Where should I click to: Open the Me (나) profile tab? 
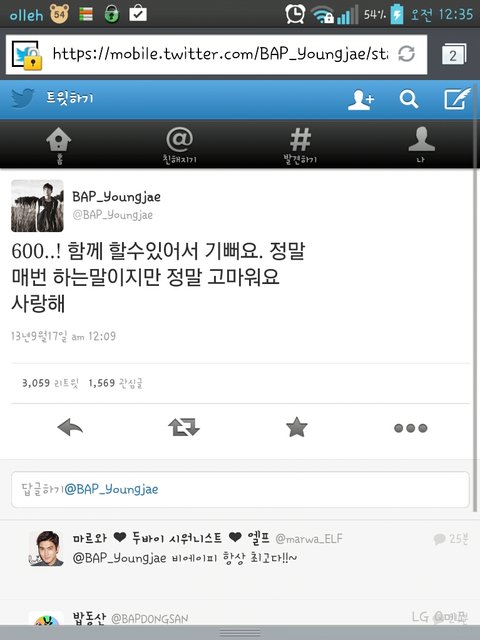[x=421, y=144]
